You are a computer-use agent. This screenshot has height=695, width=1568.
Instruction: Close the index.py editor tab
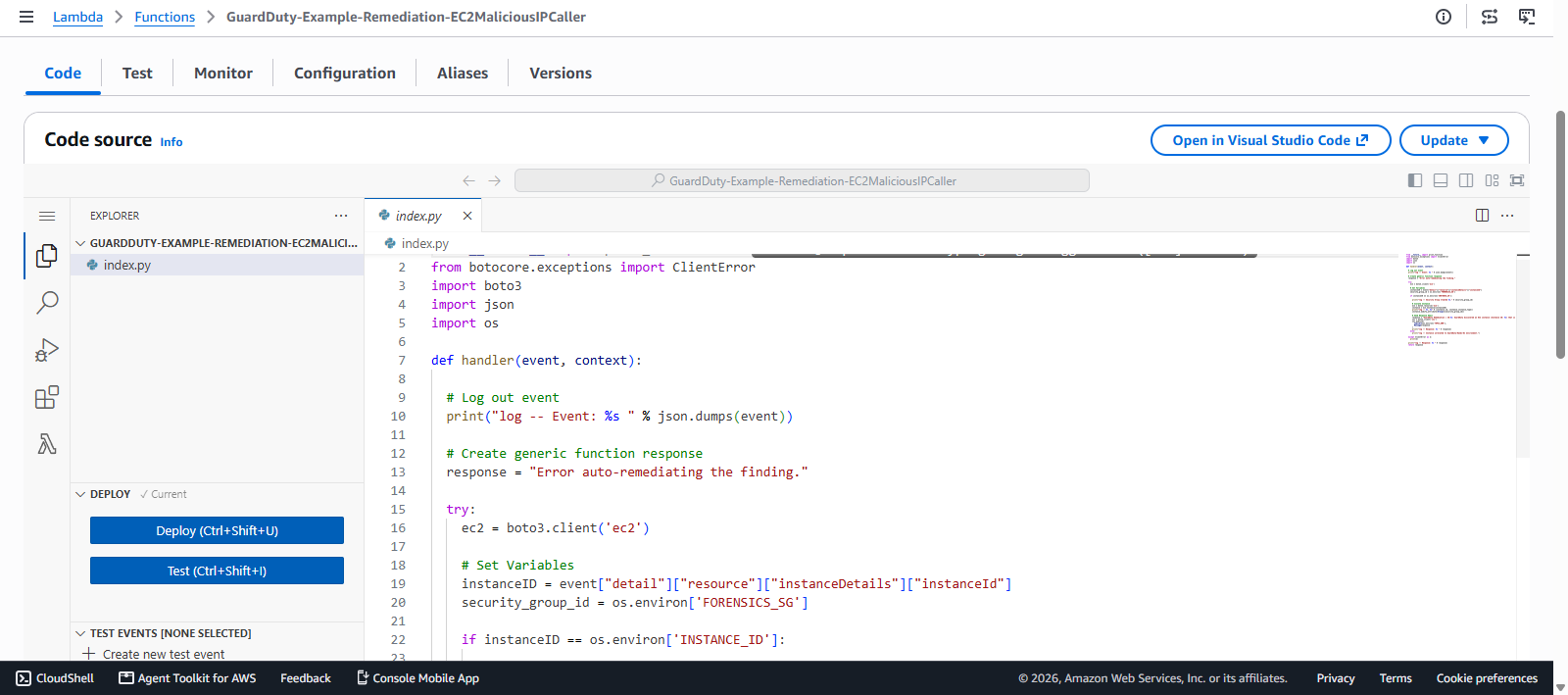(467, 216)
